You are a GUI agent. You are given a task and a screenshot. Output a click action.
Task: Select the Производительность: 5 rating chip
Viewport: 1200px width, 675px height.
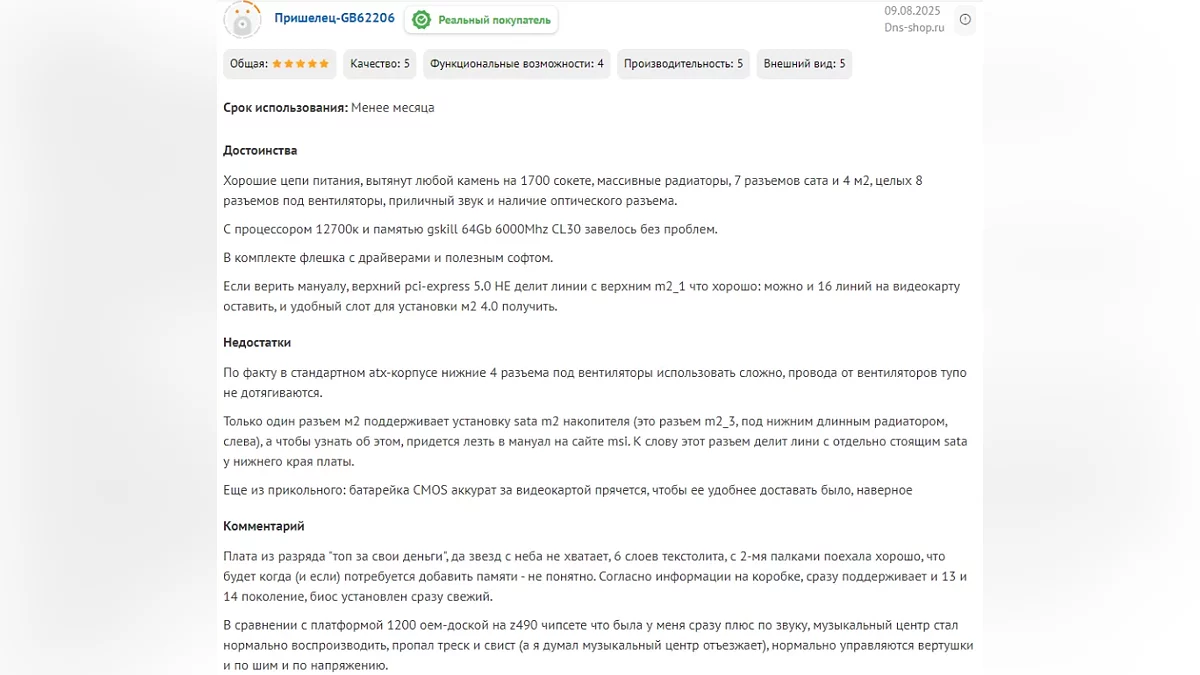pos(683,64)
